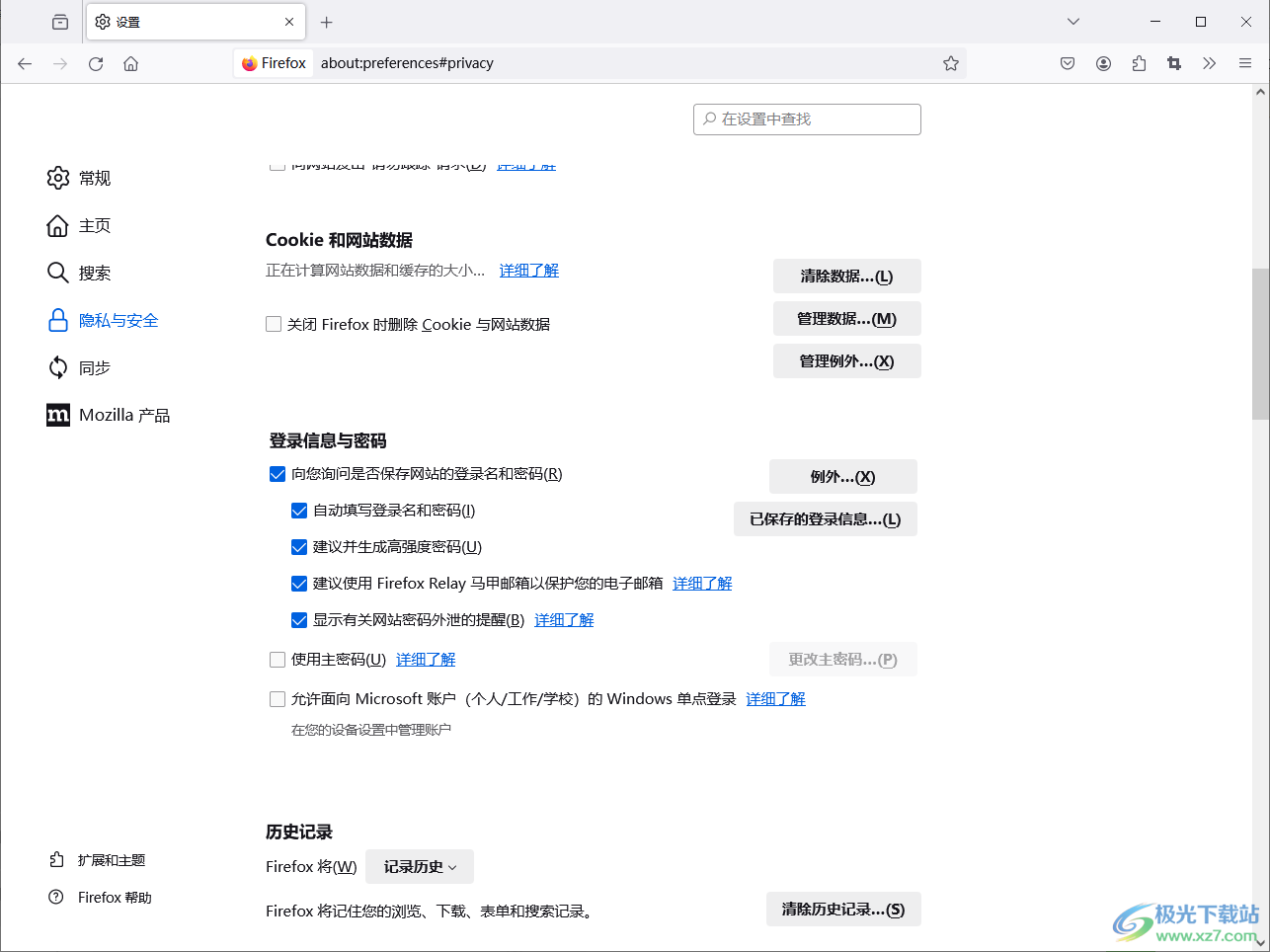This screenshot has height=952, width=1270.
Task: Toggle 关闭 Firefox 时删除 Cookie 与网站数据
Action: pyautogui.click(x=274, y=324)
